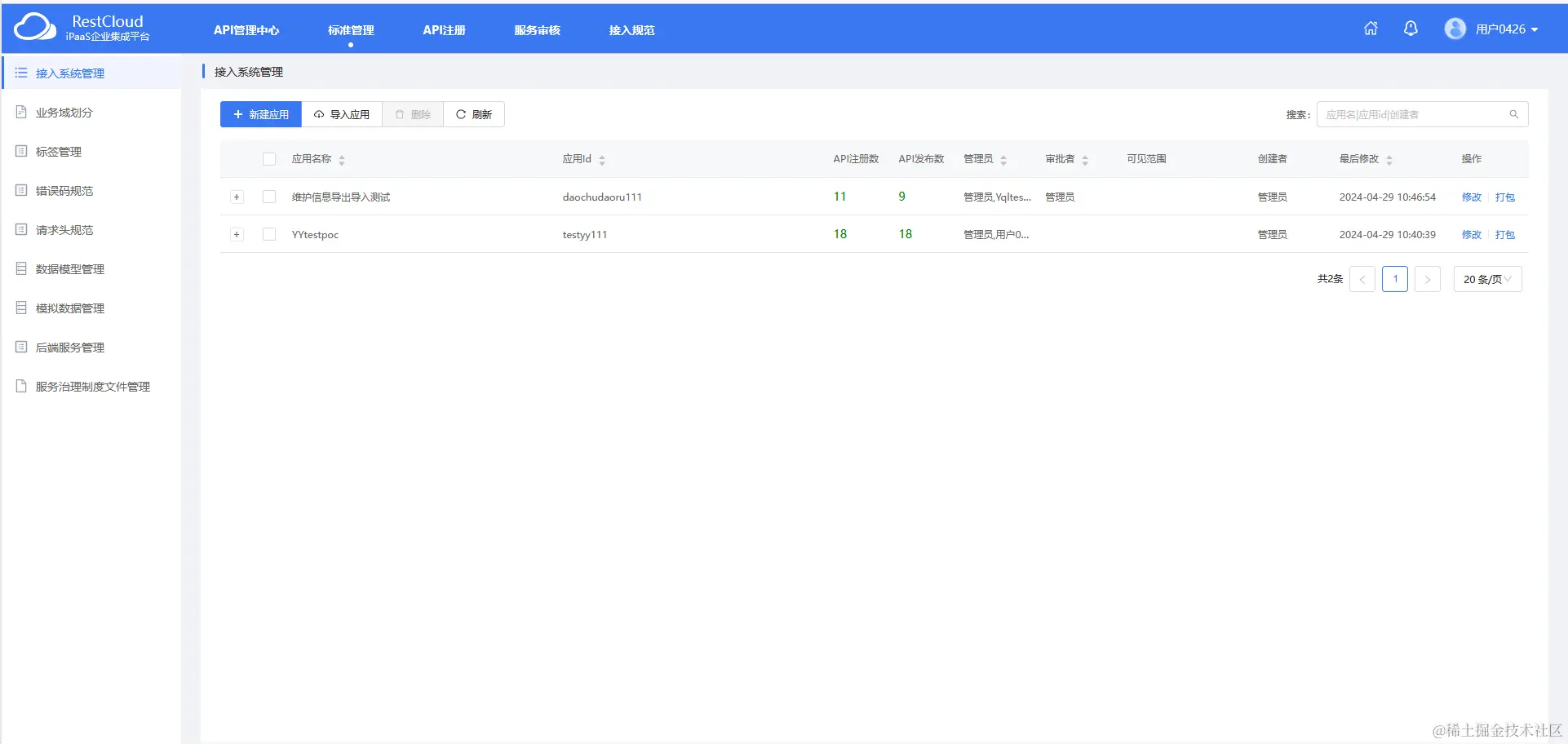The image size is (1568, 744).
Task: Open the 用户0426 account dropdown
Action: (x=1507, y=29)
